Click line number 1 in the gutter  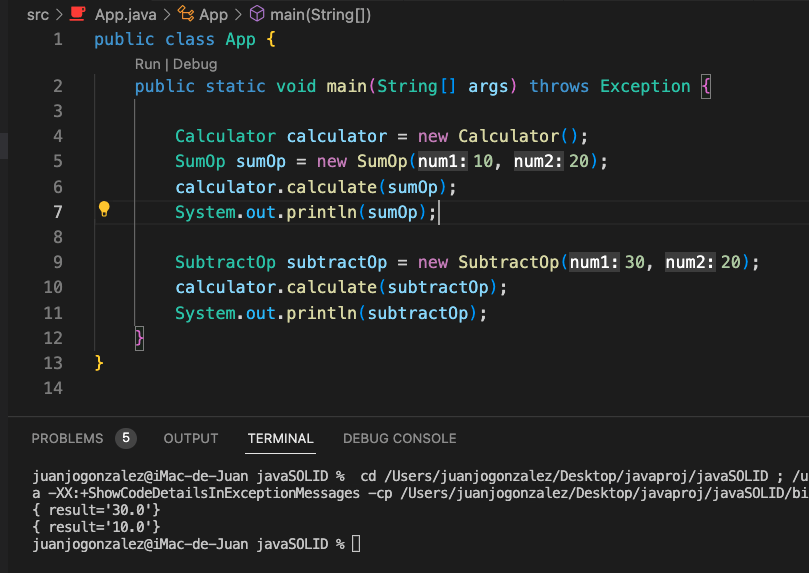[x=58, y=40]
